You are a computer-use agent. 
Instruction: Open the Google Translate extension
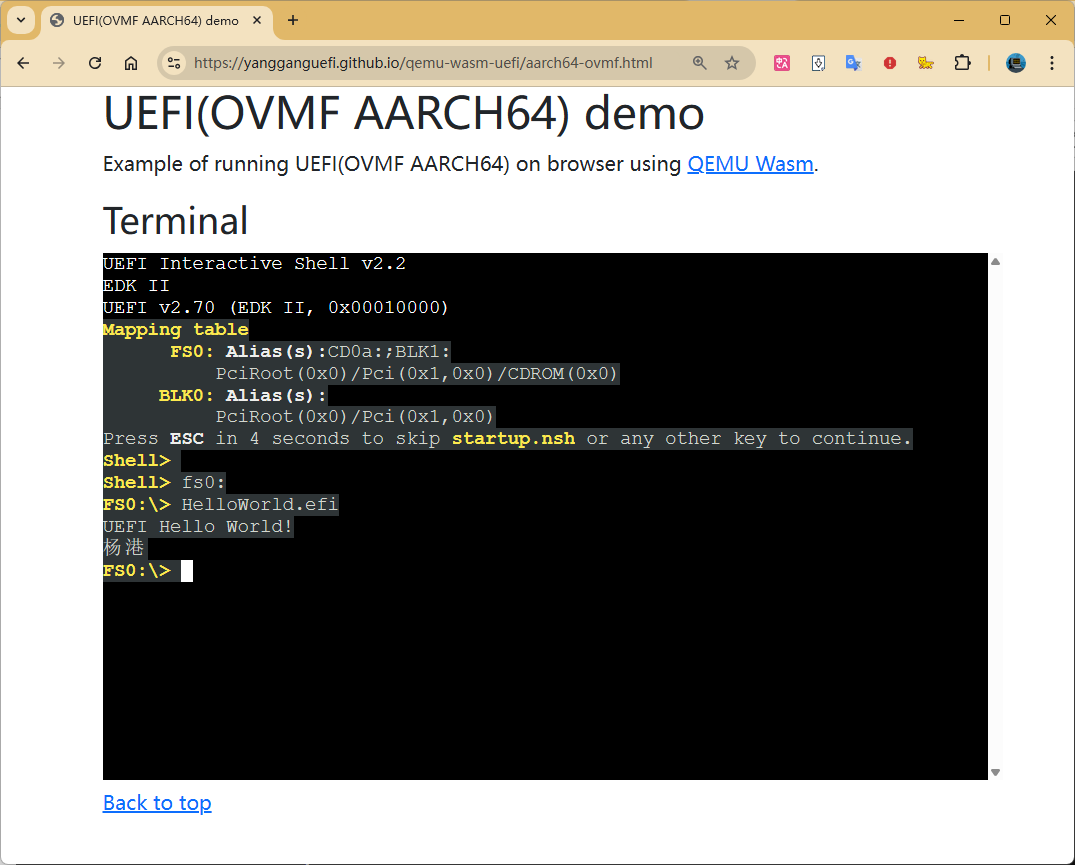click(854, 63)
